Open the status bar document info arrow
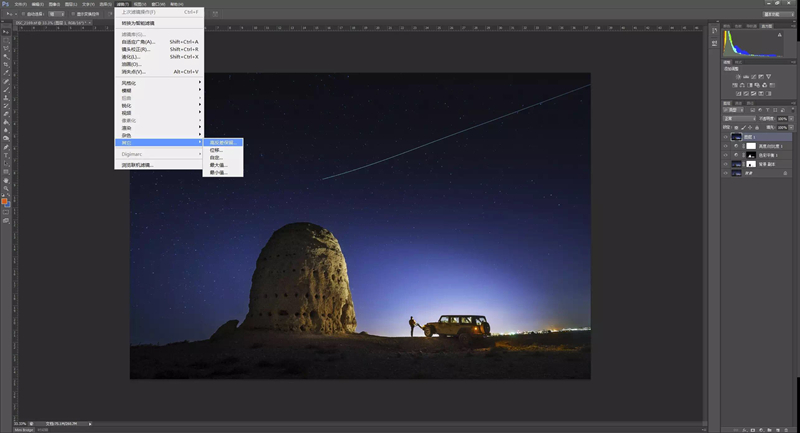 coord(90,424)
